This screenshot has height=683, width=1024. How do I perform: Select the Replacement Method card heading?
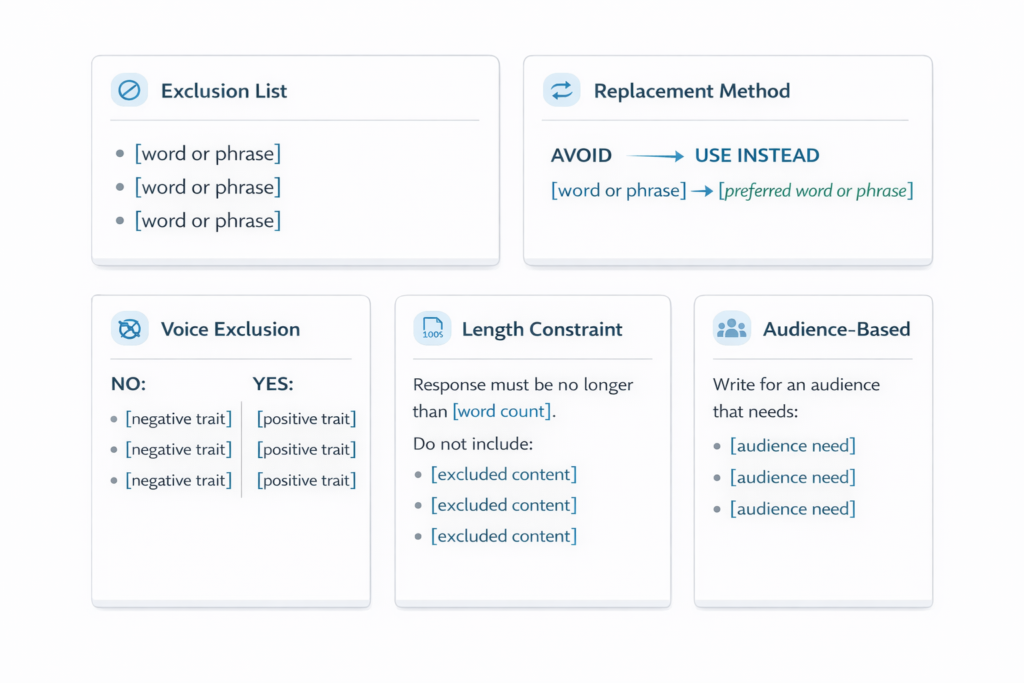tap(692, 91)
